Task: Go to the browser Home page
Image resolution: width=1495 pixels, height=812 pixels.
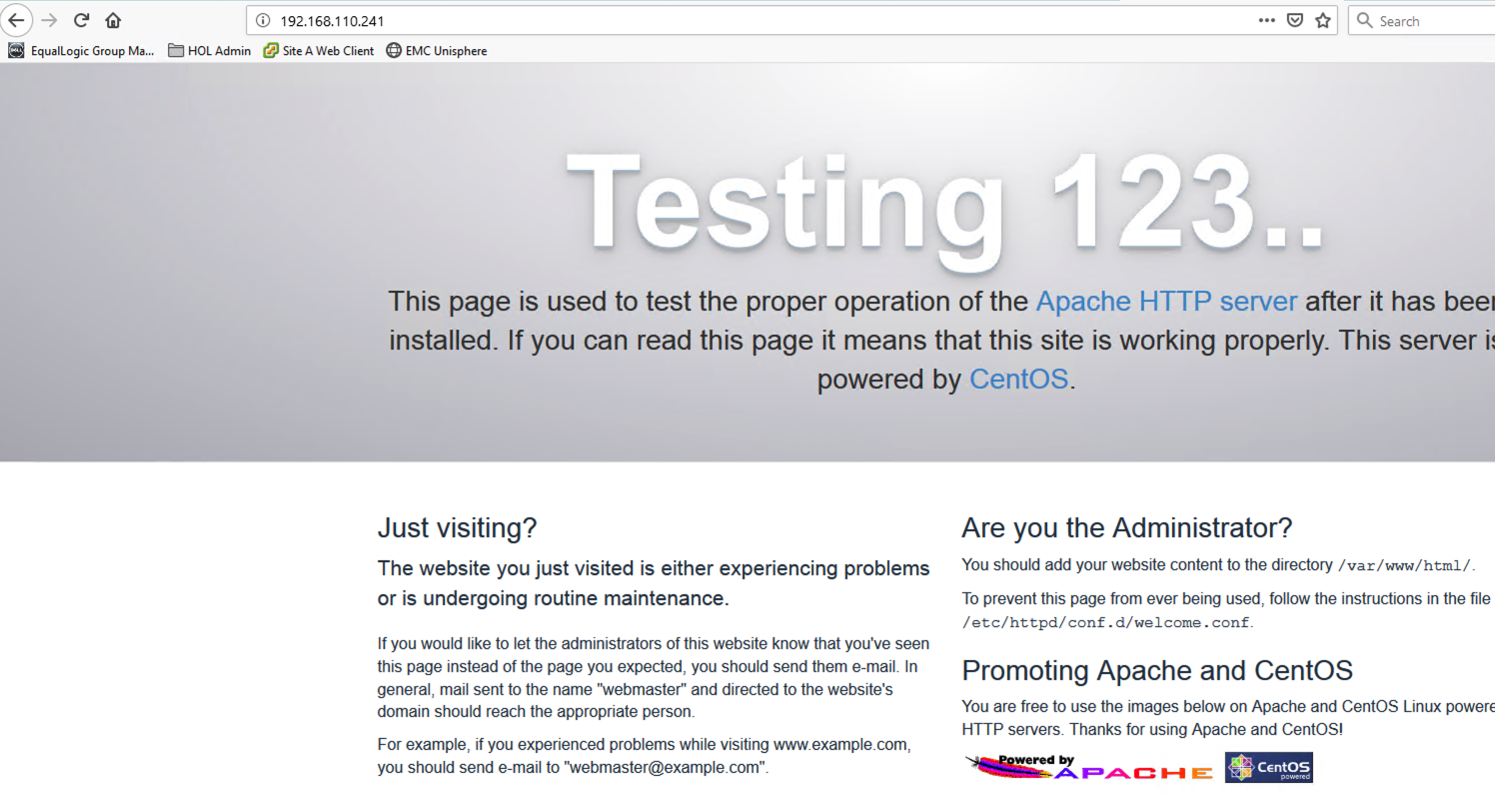Action: click(113, 20)
